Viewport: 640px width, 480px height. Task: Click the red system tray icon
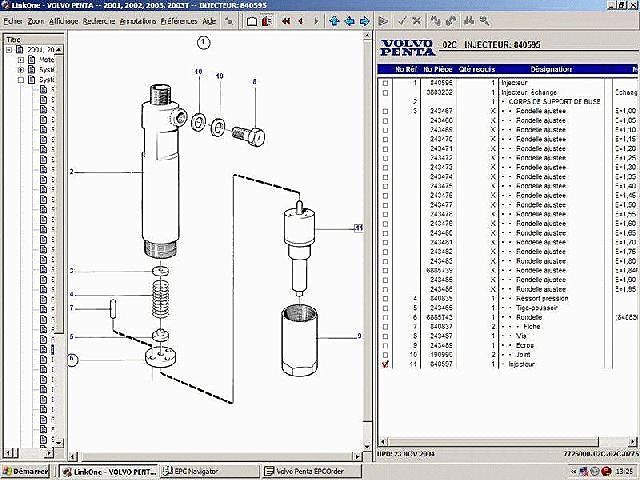pos(606,472)
